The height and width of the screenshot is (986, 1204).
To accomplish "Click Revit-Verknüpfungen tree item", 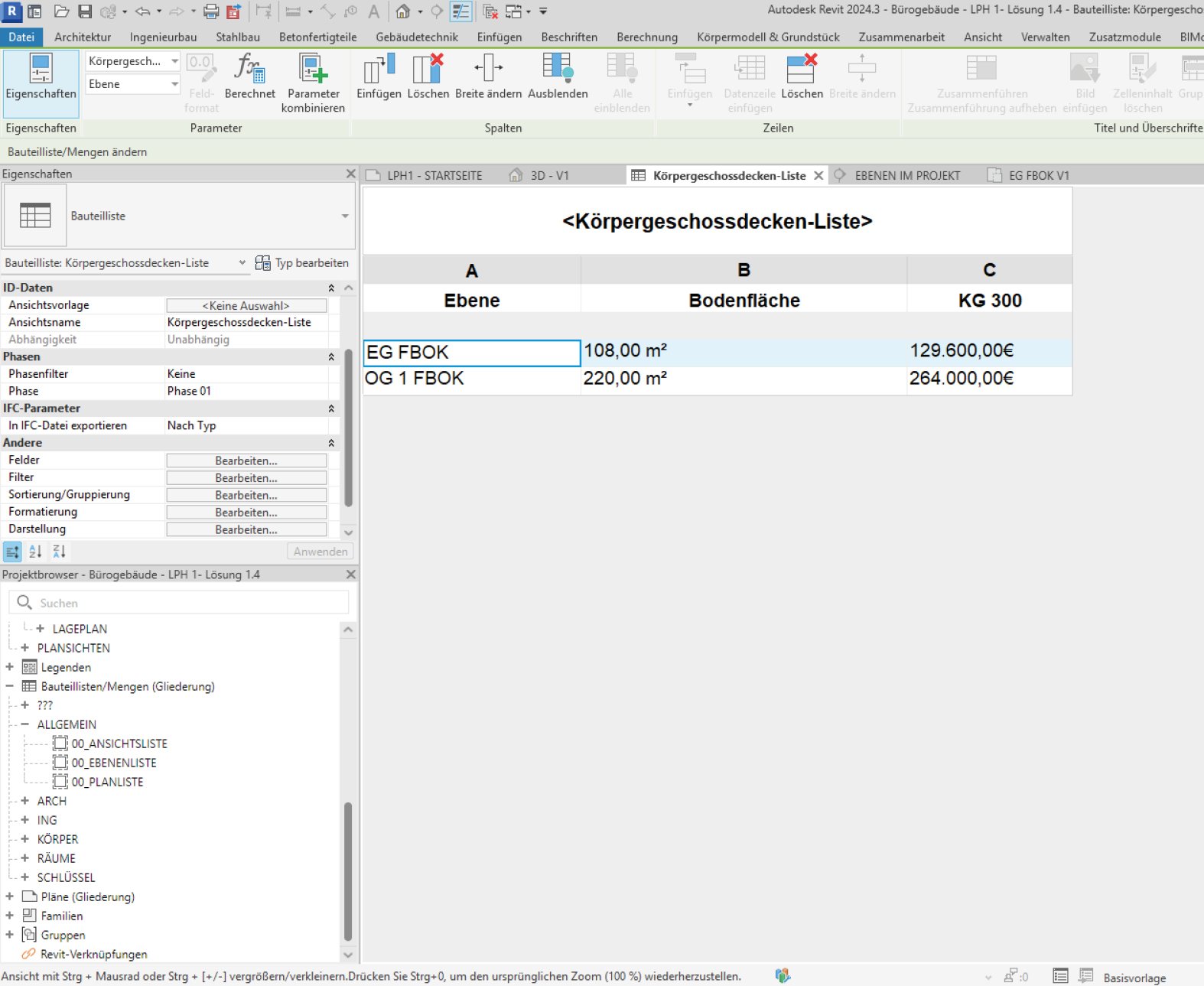I will pos(93,954).
